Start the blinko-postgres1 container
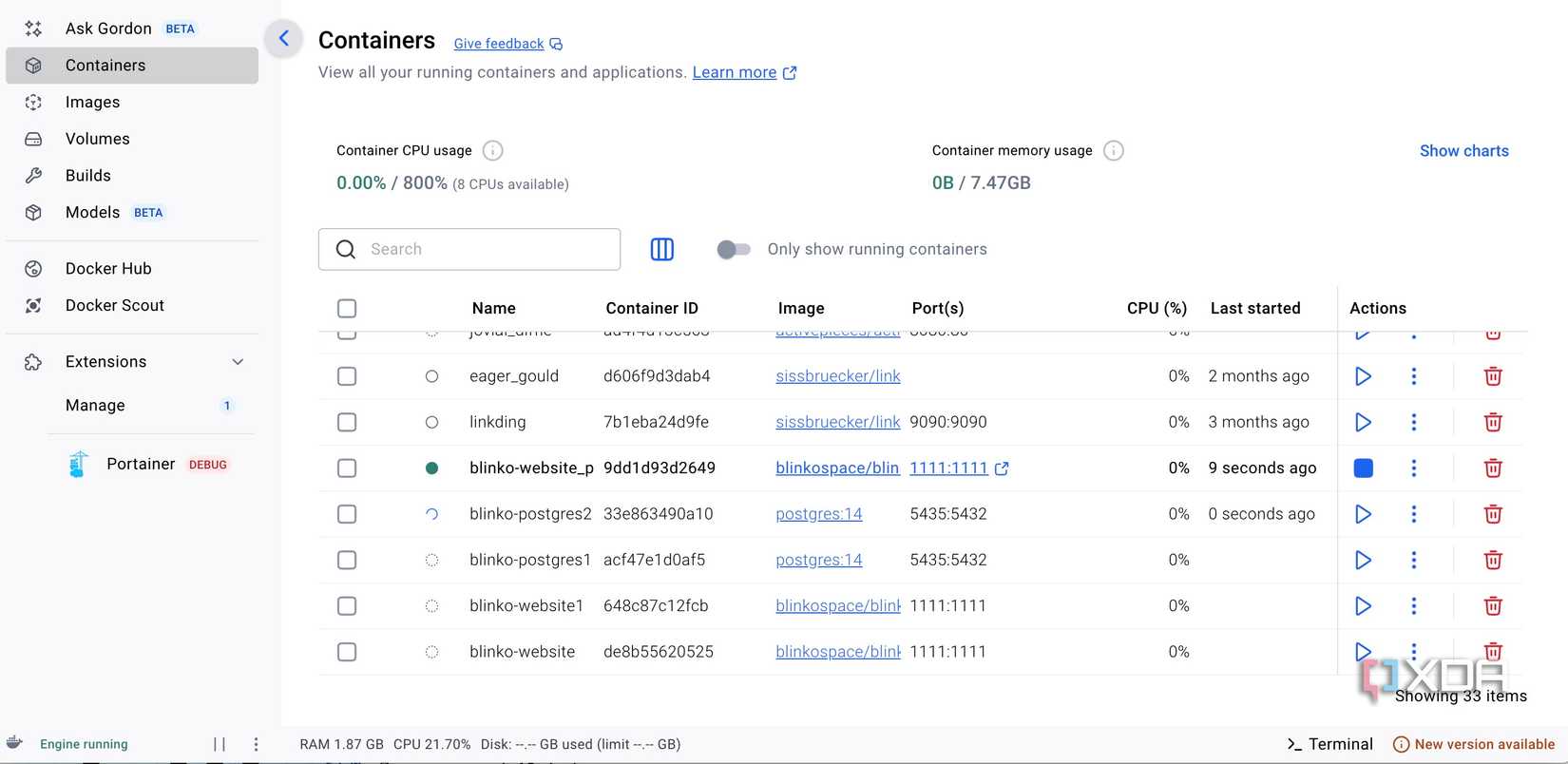 [x=1363, y=560]
